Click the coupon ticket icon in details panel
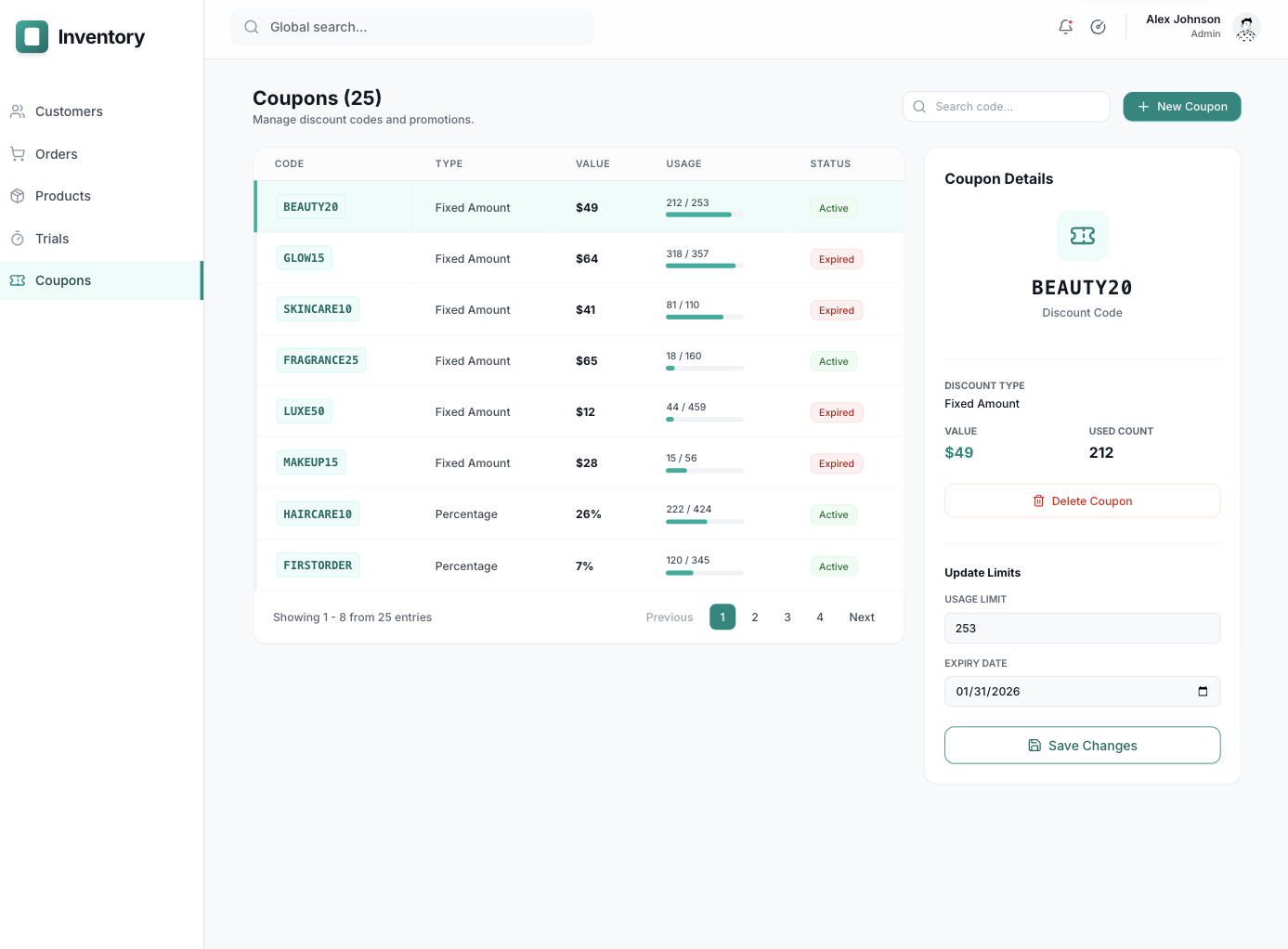1288x949 pixels. tap(1083, 236)
